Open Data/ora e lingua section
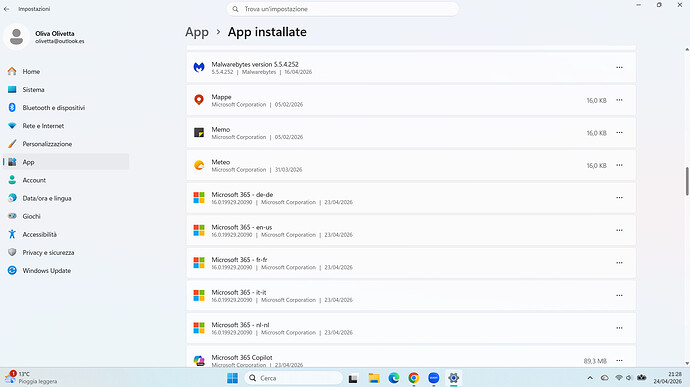Image resolution: width=690 pixels, height=387 pixels. tap(66, 198)
